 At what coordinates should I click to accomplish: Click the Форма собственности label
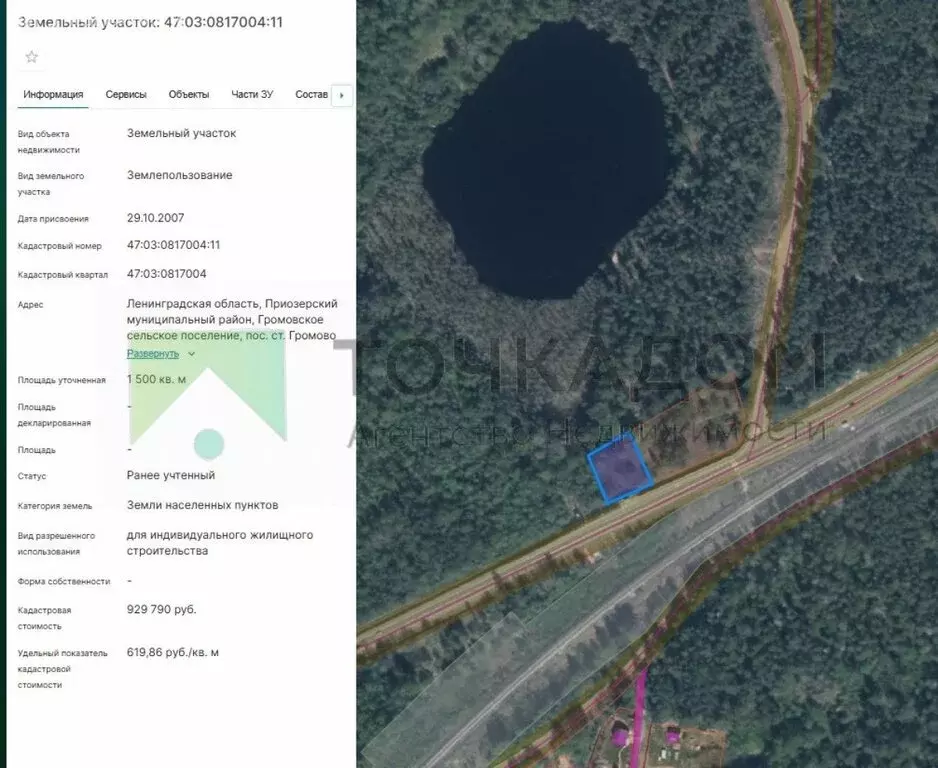point(64,581)
